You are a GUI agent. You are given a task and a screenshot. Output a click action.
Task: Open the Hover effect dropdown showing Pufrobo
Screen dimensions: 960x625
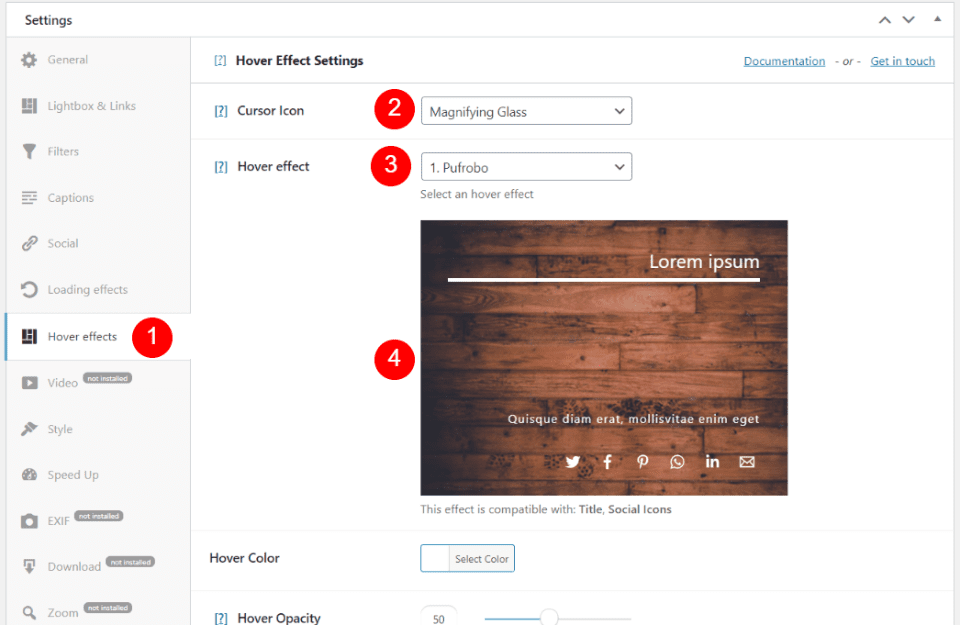click(x=526, y=166)
